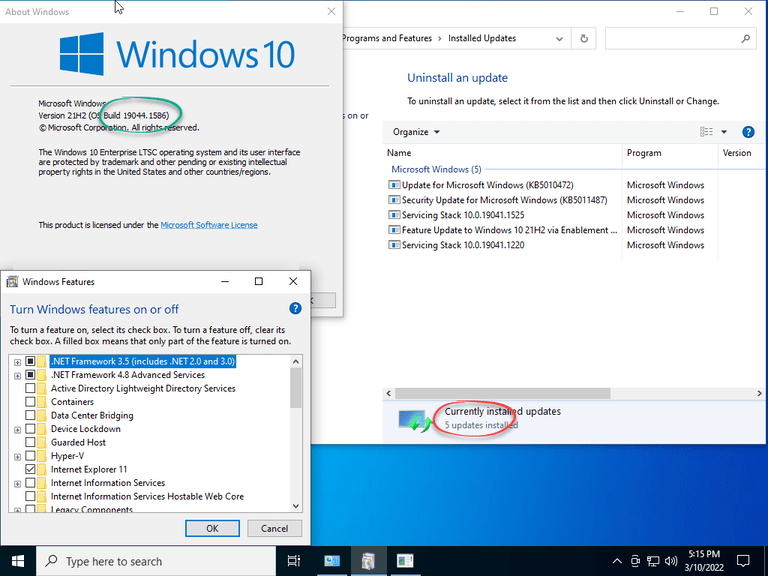Expand the Hyper-V tree node

[x=17, y=456]
